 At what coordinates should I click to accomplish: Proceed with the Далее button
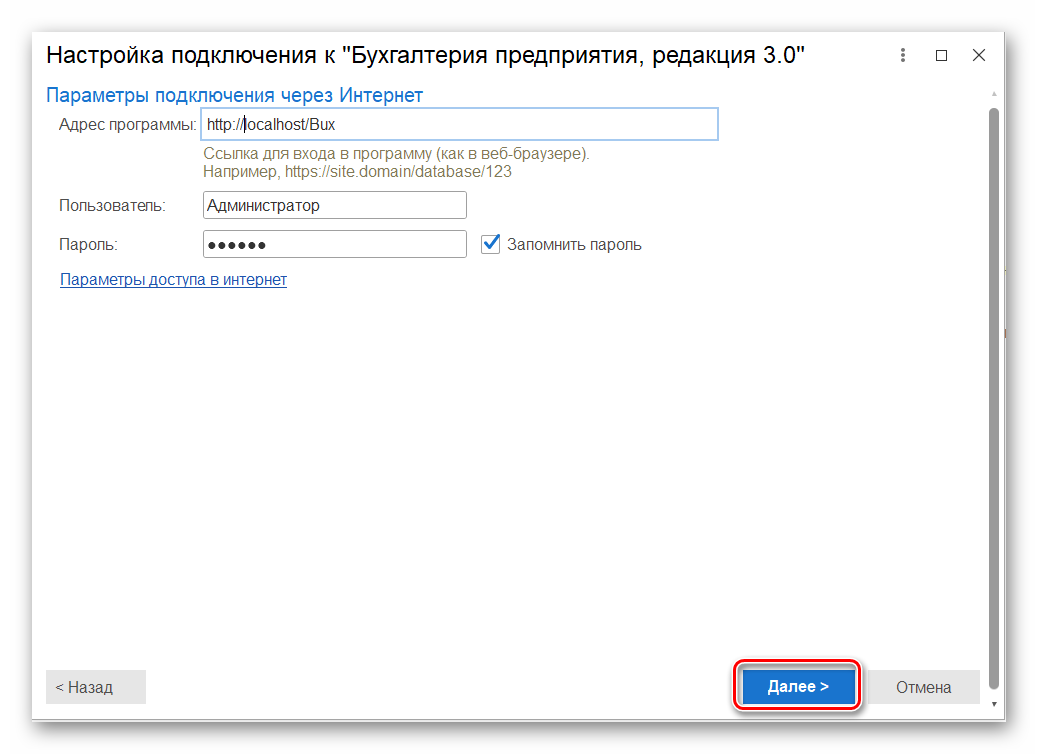pos(798,686)
